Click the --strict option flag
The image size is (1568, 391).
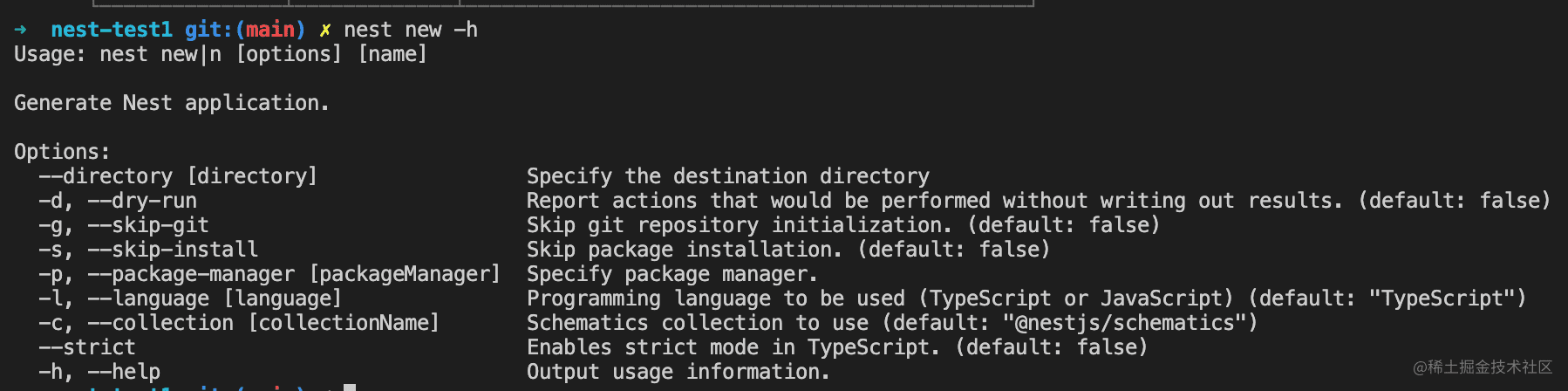click(87, 347)
